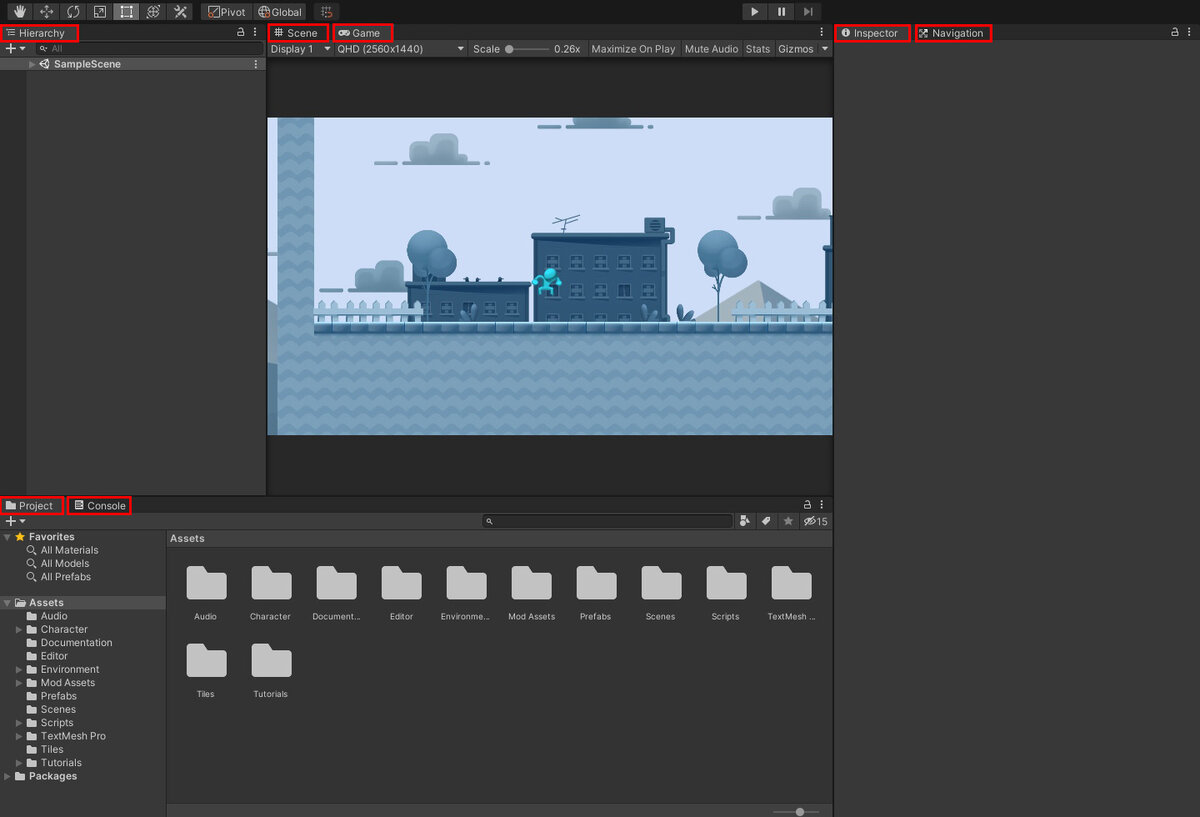The height and width of the screenshot is (817, 1200).
Task: Select the Scale tool
Action: pyautogui.click(x=99, y=12)
